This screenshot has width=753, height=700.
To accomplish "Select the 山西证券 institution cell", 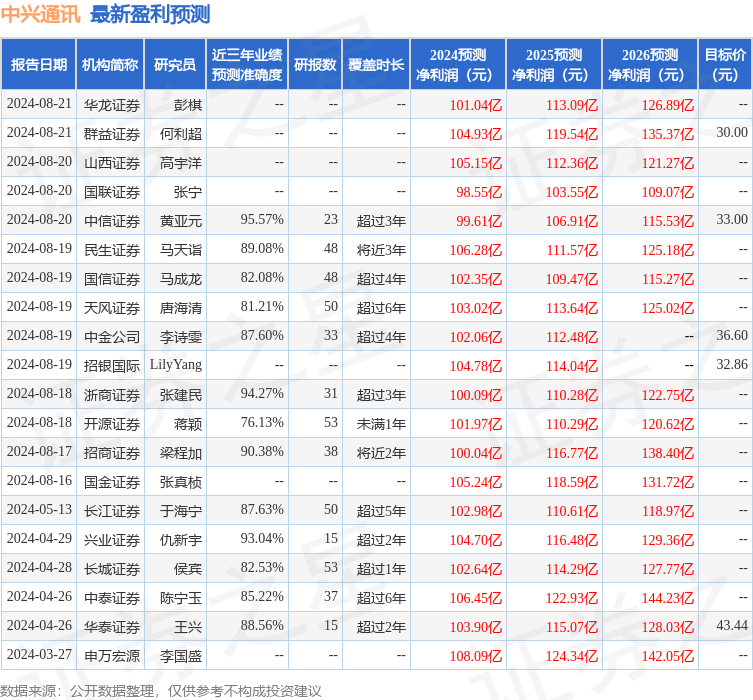I will pyautogui.click(x=111, y=163).
